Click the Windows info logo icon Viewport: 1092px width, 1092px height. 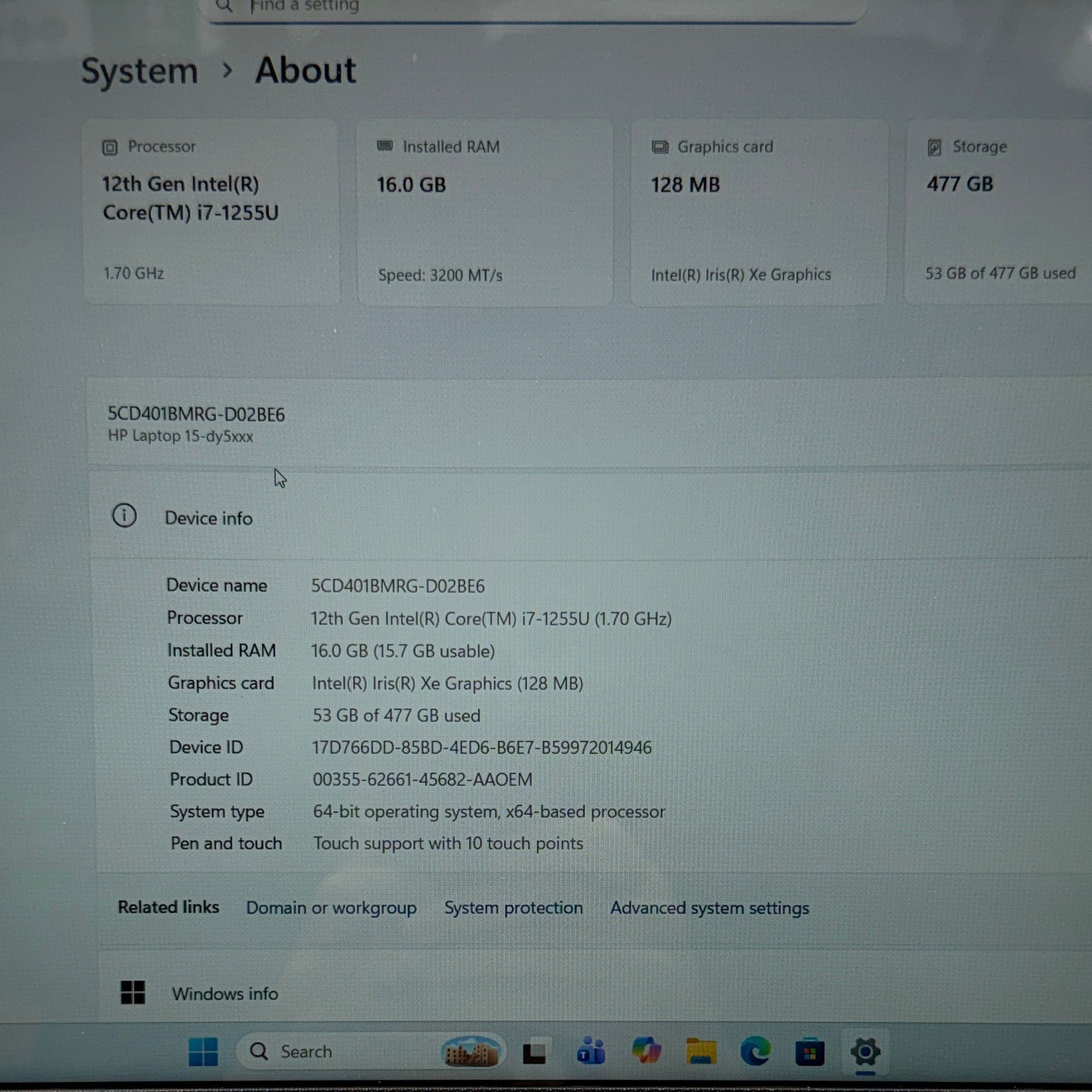click(132, 992)
